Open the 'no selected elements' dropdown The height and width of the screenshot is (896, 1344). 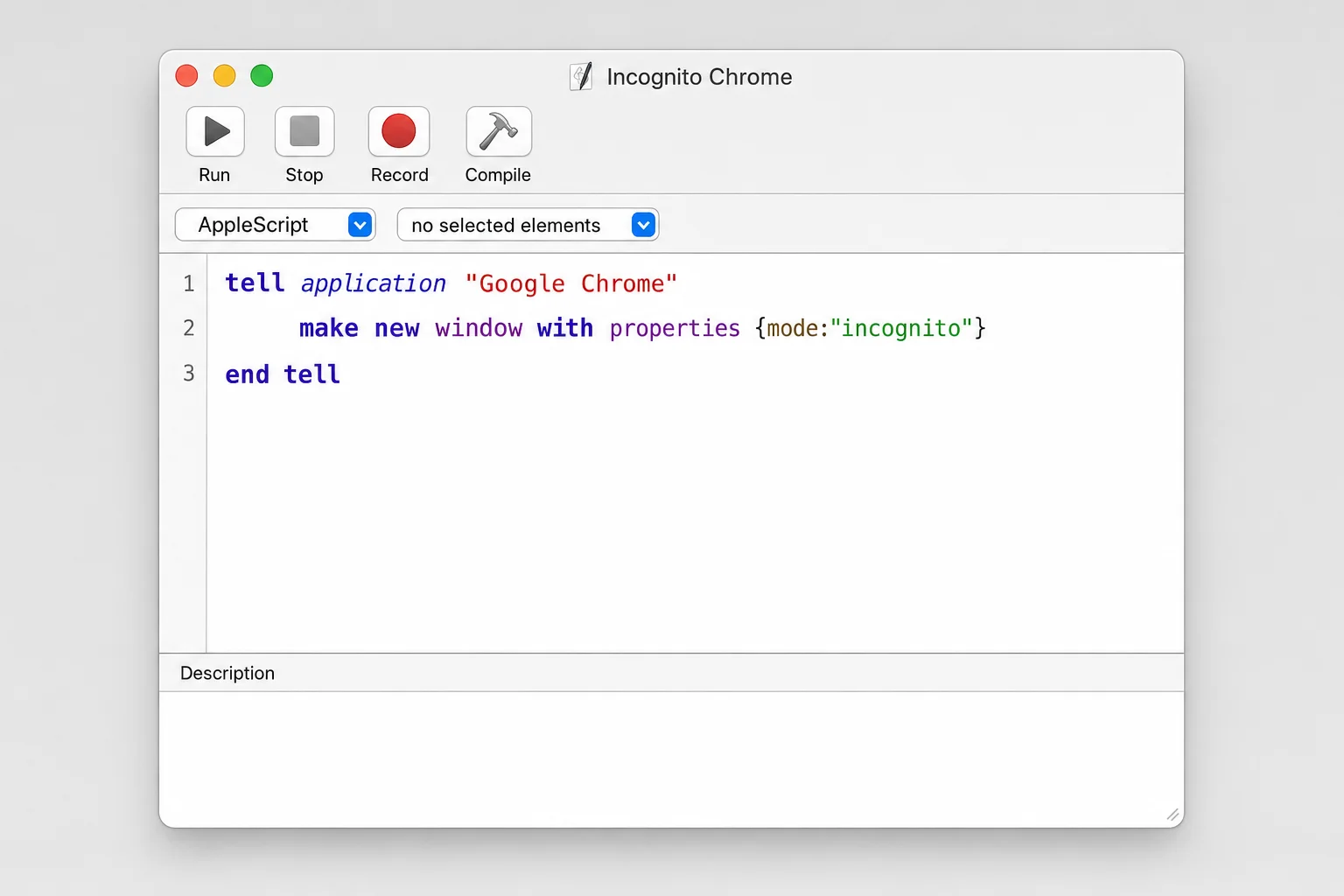point(528,225)
